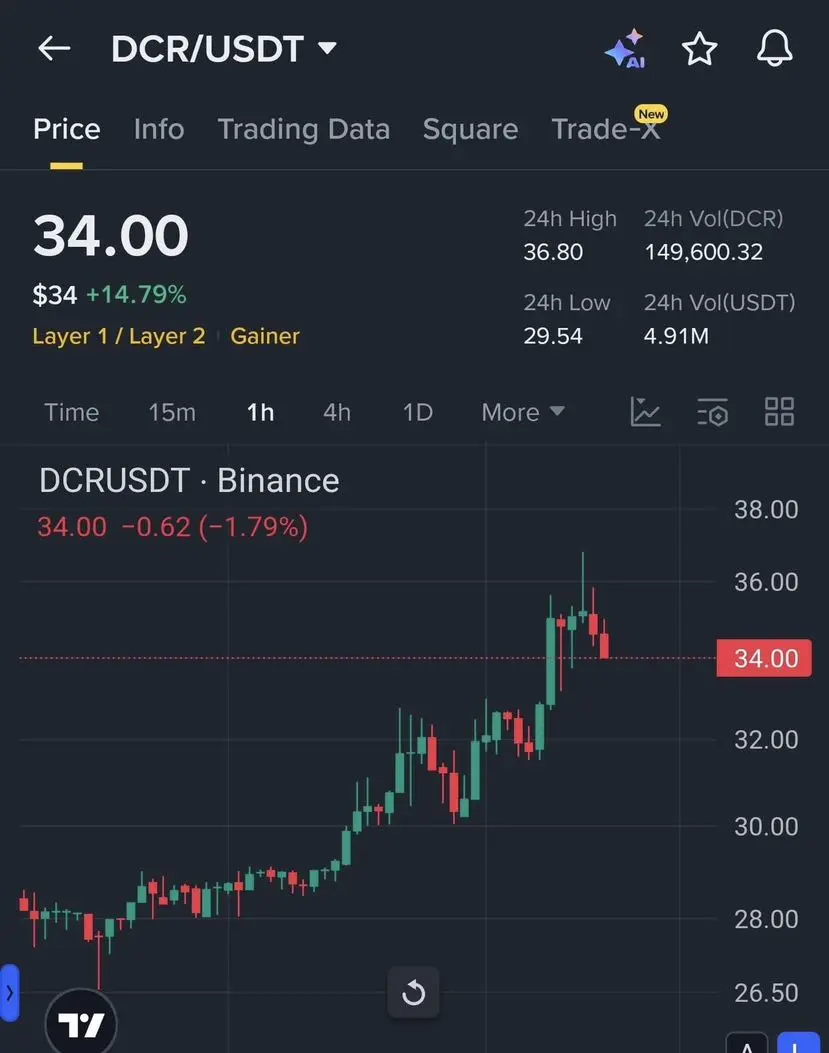Viewport: 829px width, 1053px height.
Task: Open the Trading Data tab
Action: pyautogui.click(x=304, y=130)
